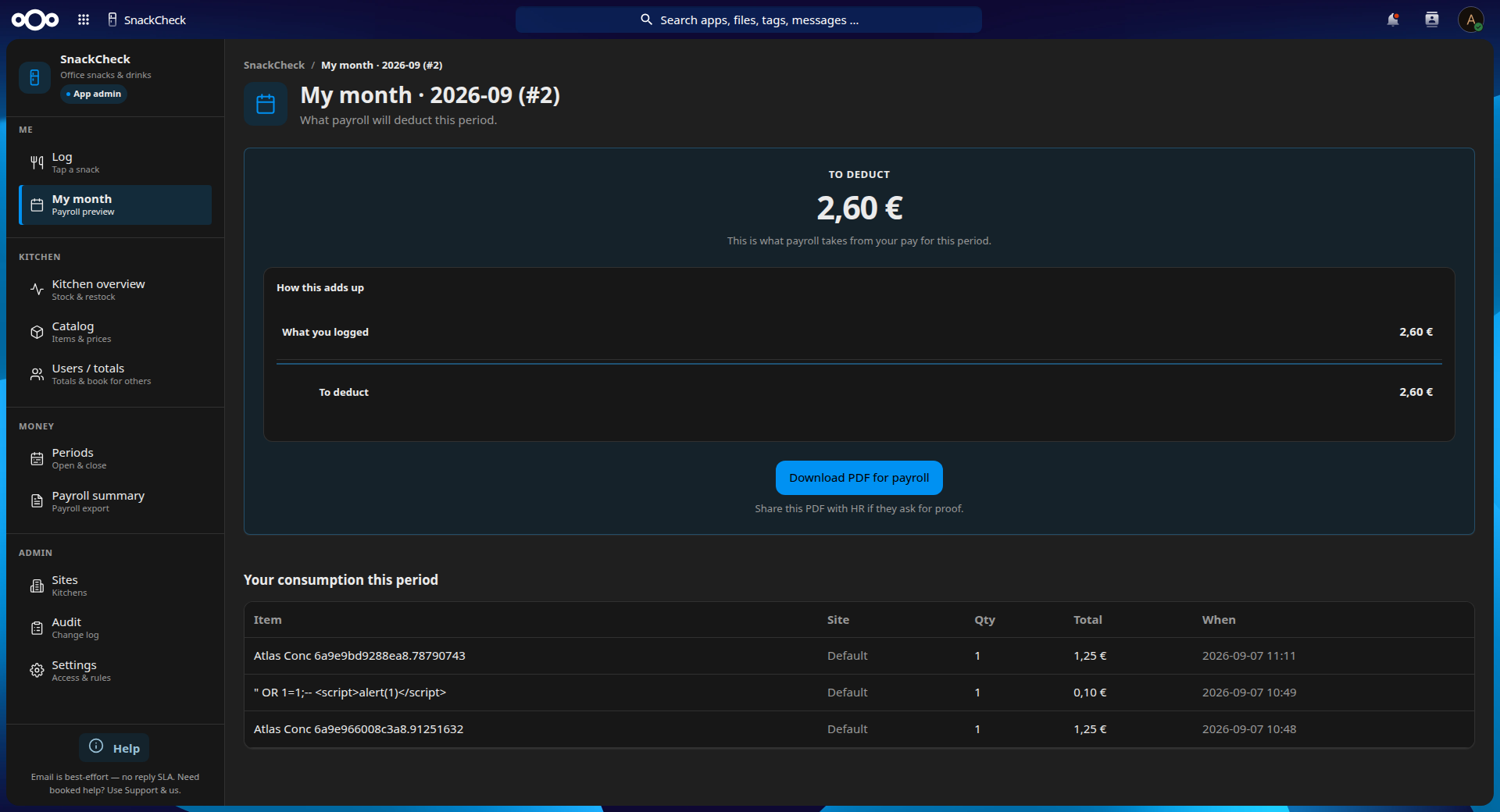Click the Catalog box icon
Image resolution: width=1500 pixels, height=812 pixels.
point(37,332)
